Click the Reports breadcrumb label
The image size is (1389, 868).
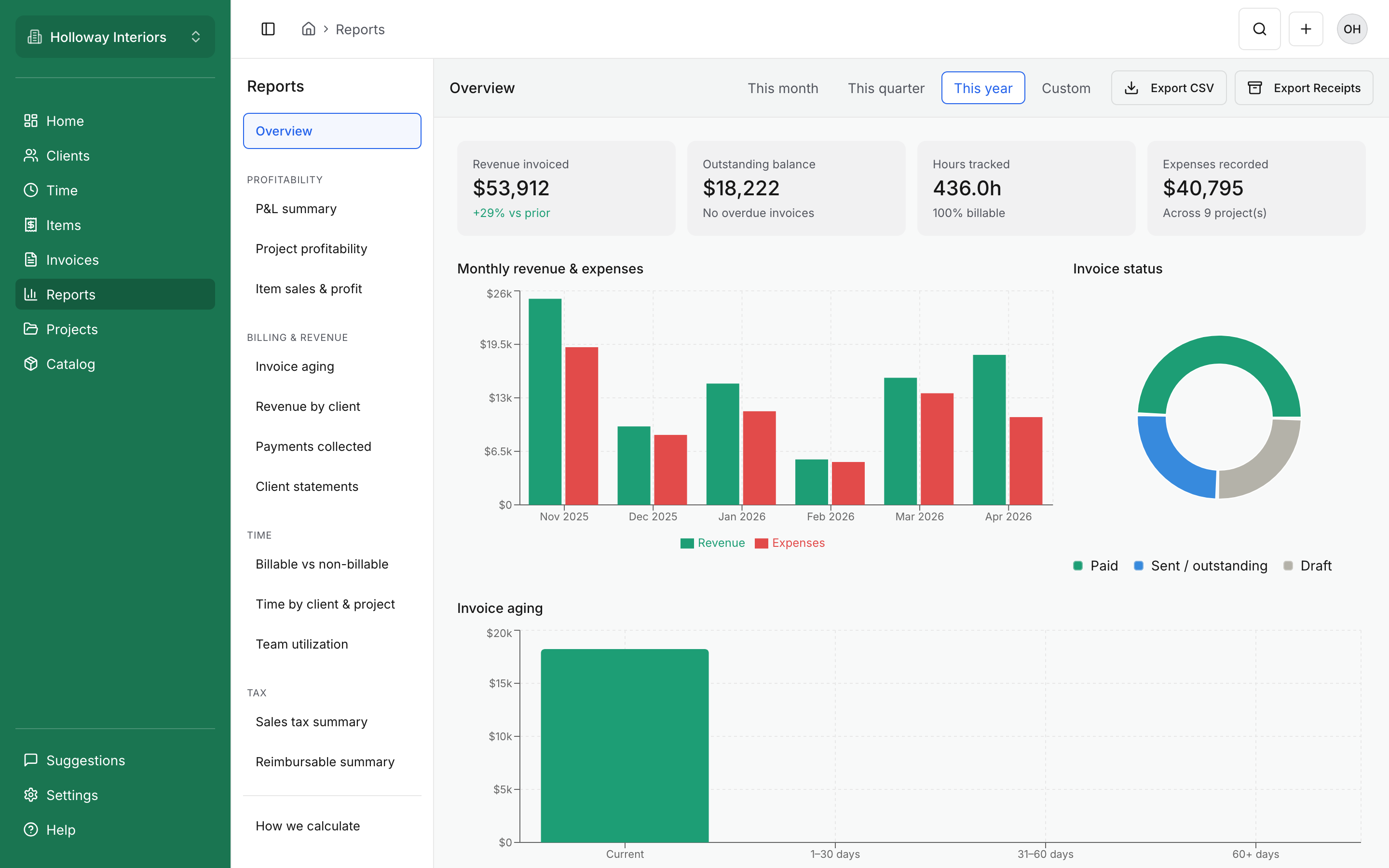[x=360, y=29]
